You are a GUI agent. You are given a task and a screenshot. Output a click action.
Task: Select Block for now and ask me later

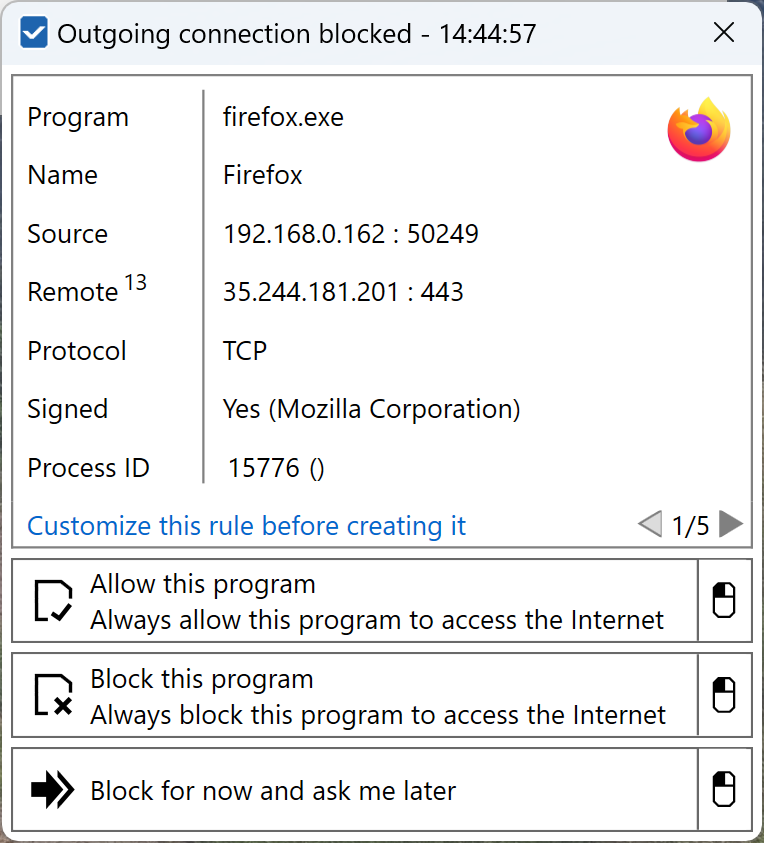click(x=355, y=789)
